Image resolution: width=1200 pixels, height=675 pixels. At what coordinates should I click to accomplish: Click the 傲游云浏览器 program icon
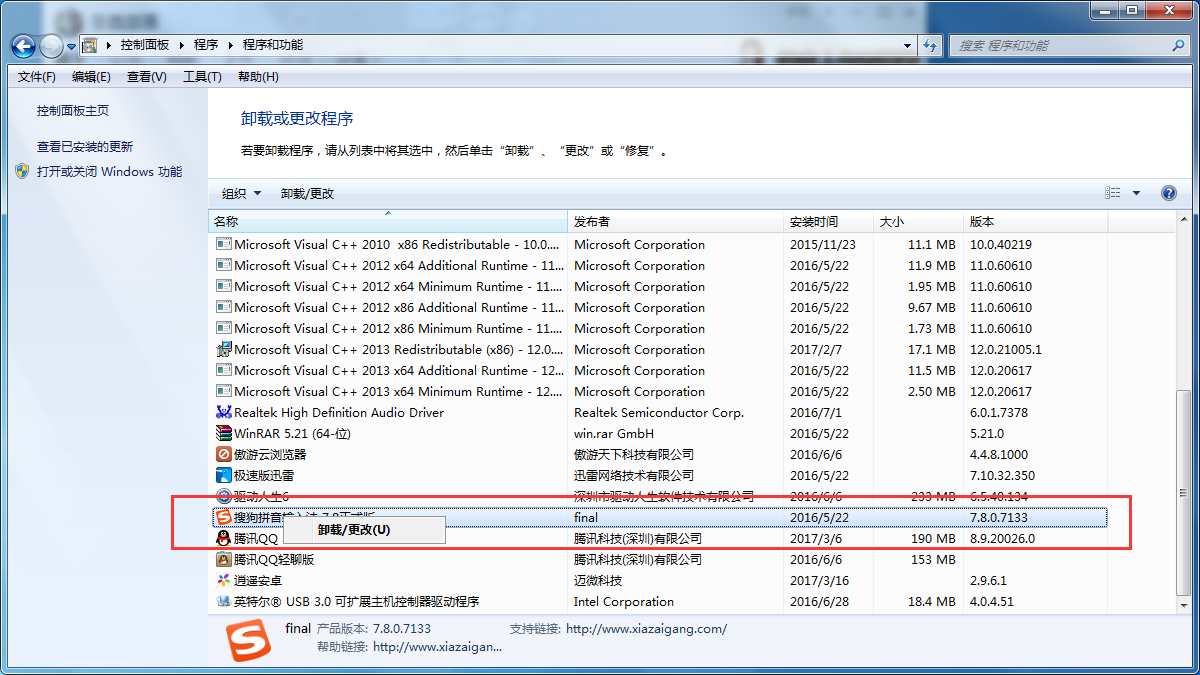224,454
